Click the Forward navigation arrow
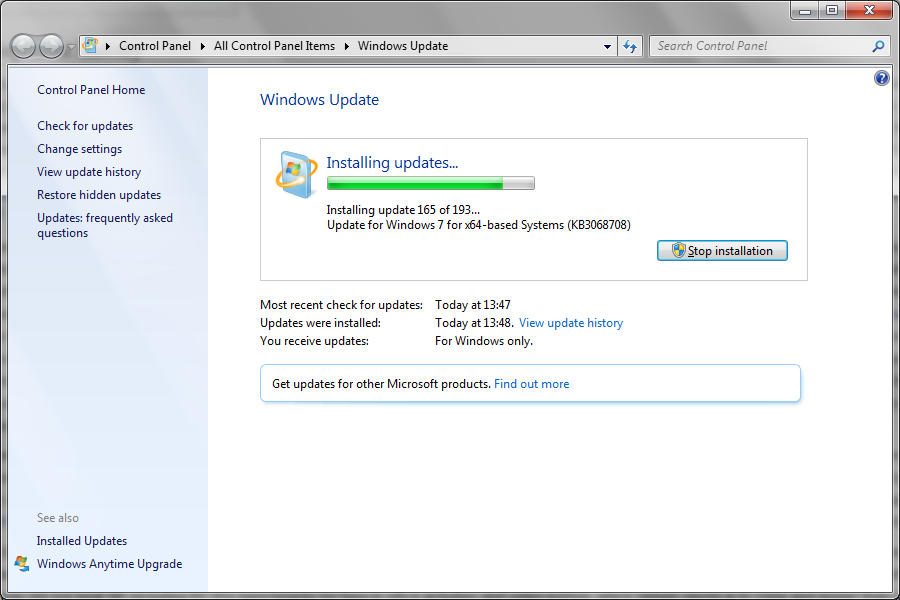This screenshot has width=900, height=600. tap(51, 47)
